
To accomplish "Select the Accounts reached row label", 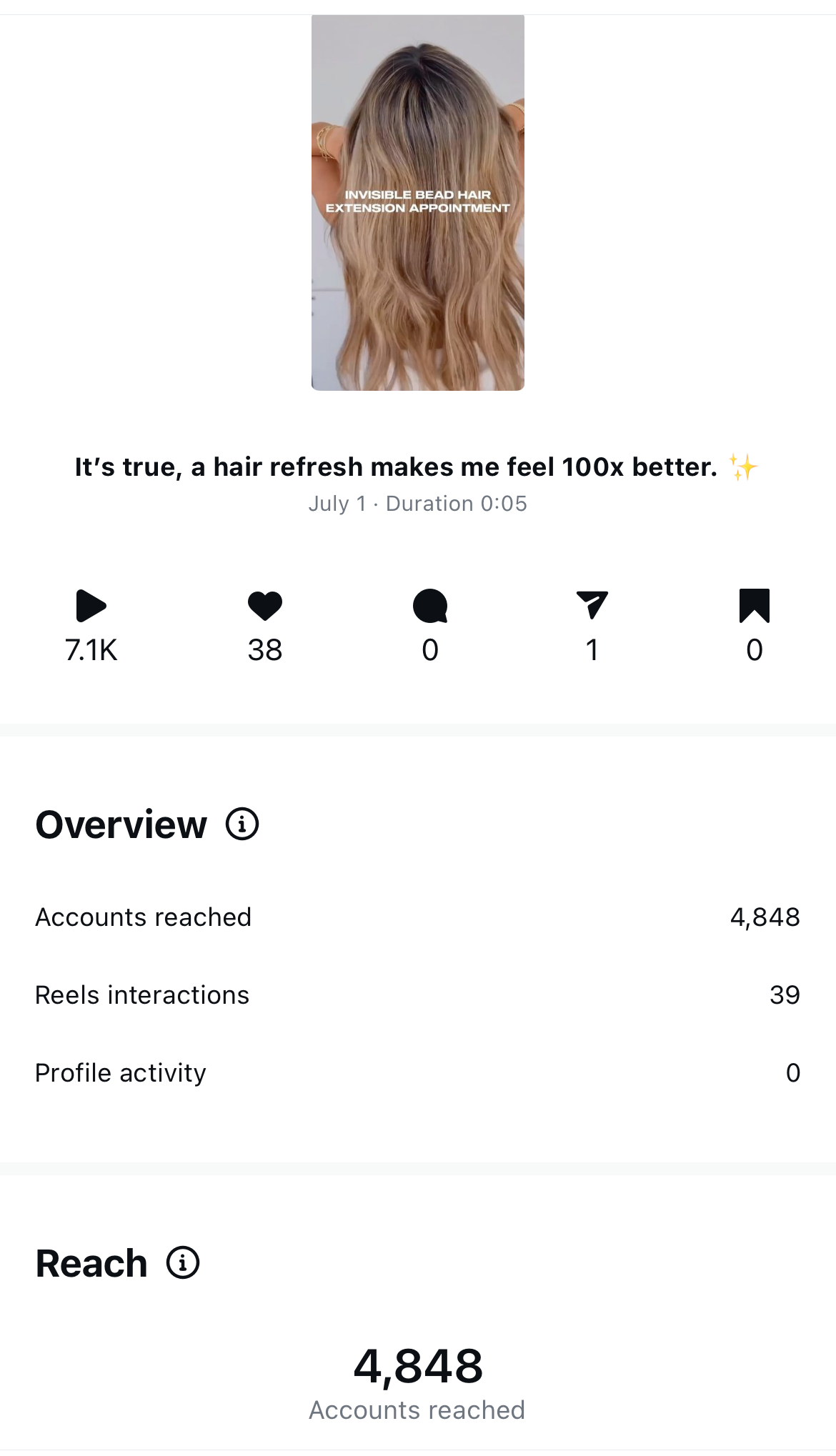I will pyautogui.click(x=144, y=917).
